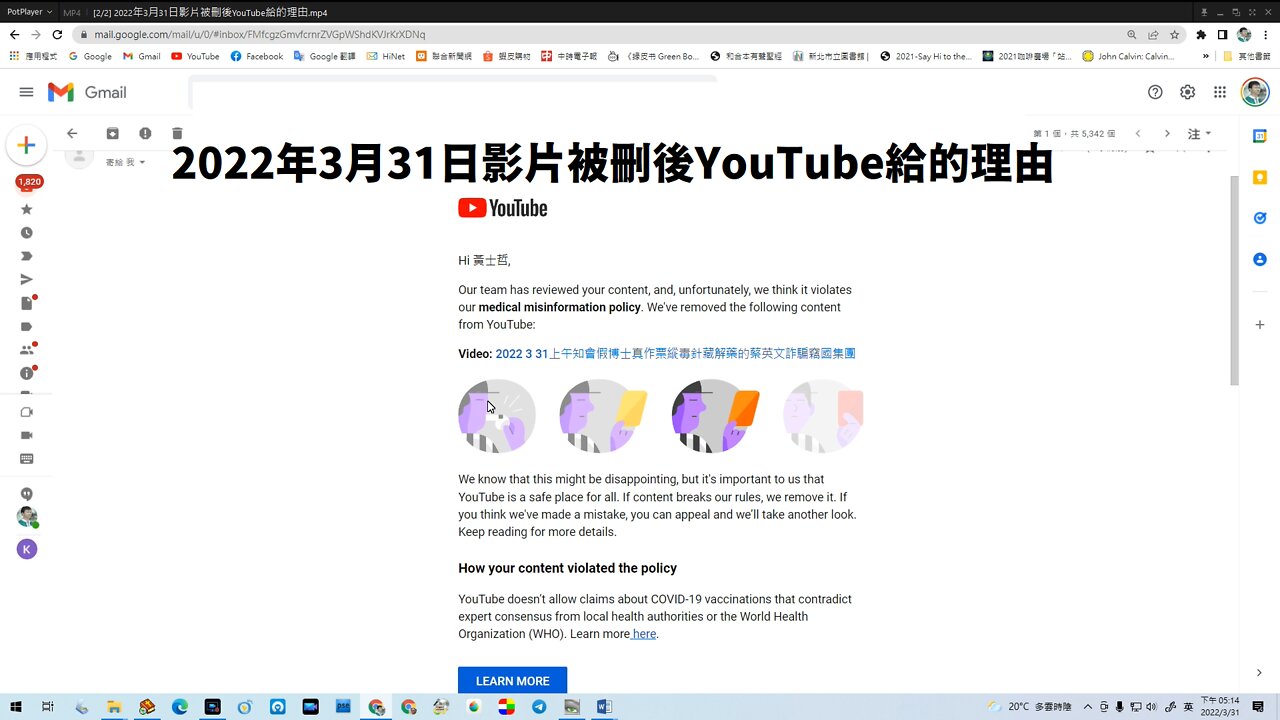Screen dimensions: 1280x720
Task: Open Gmail support help icon
Action: [x=1155, y=92]
